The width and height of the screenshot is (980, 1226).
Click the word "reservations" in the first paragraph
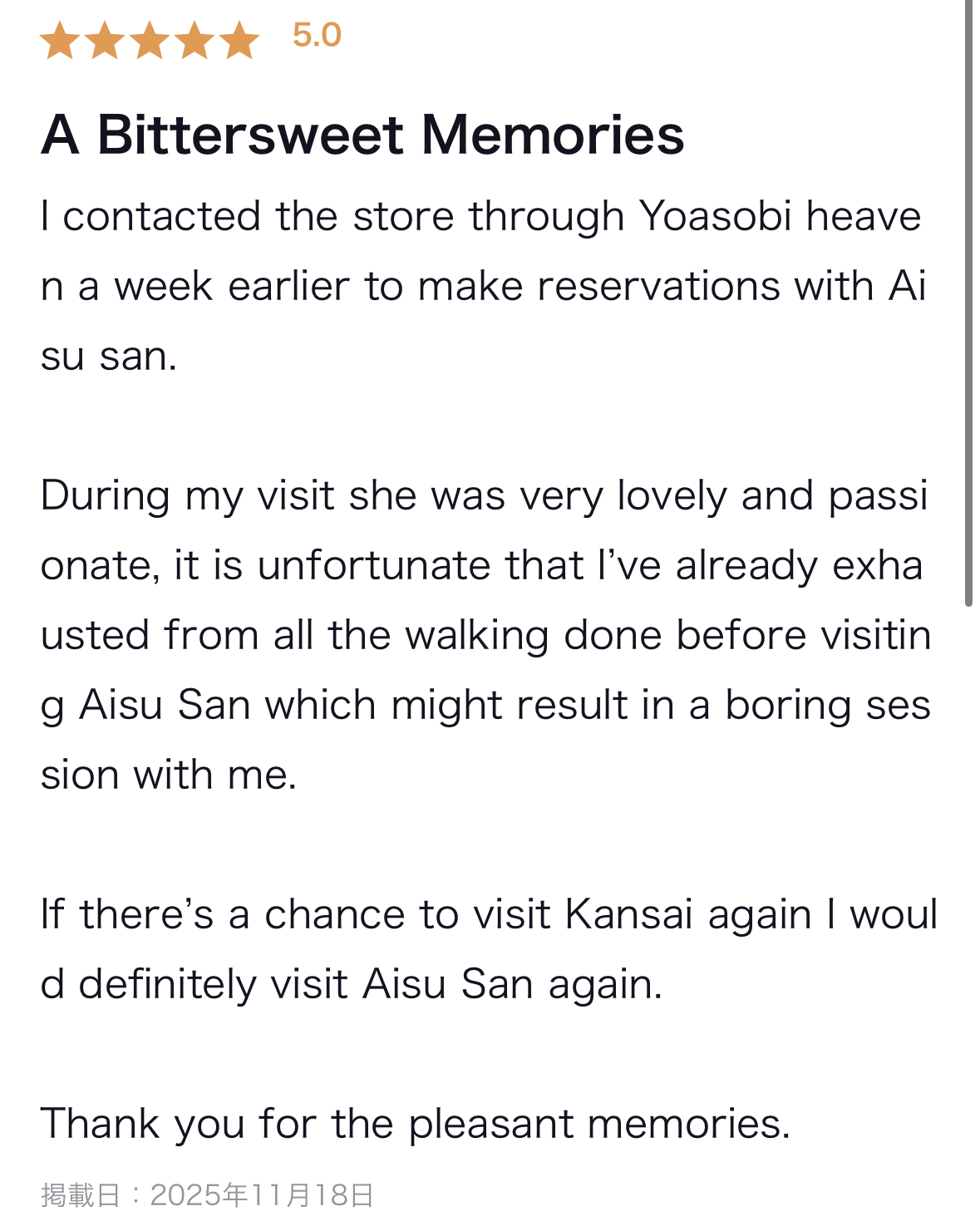coord(658,287)
